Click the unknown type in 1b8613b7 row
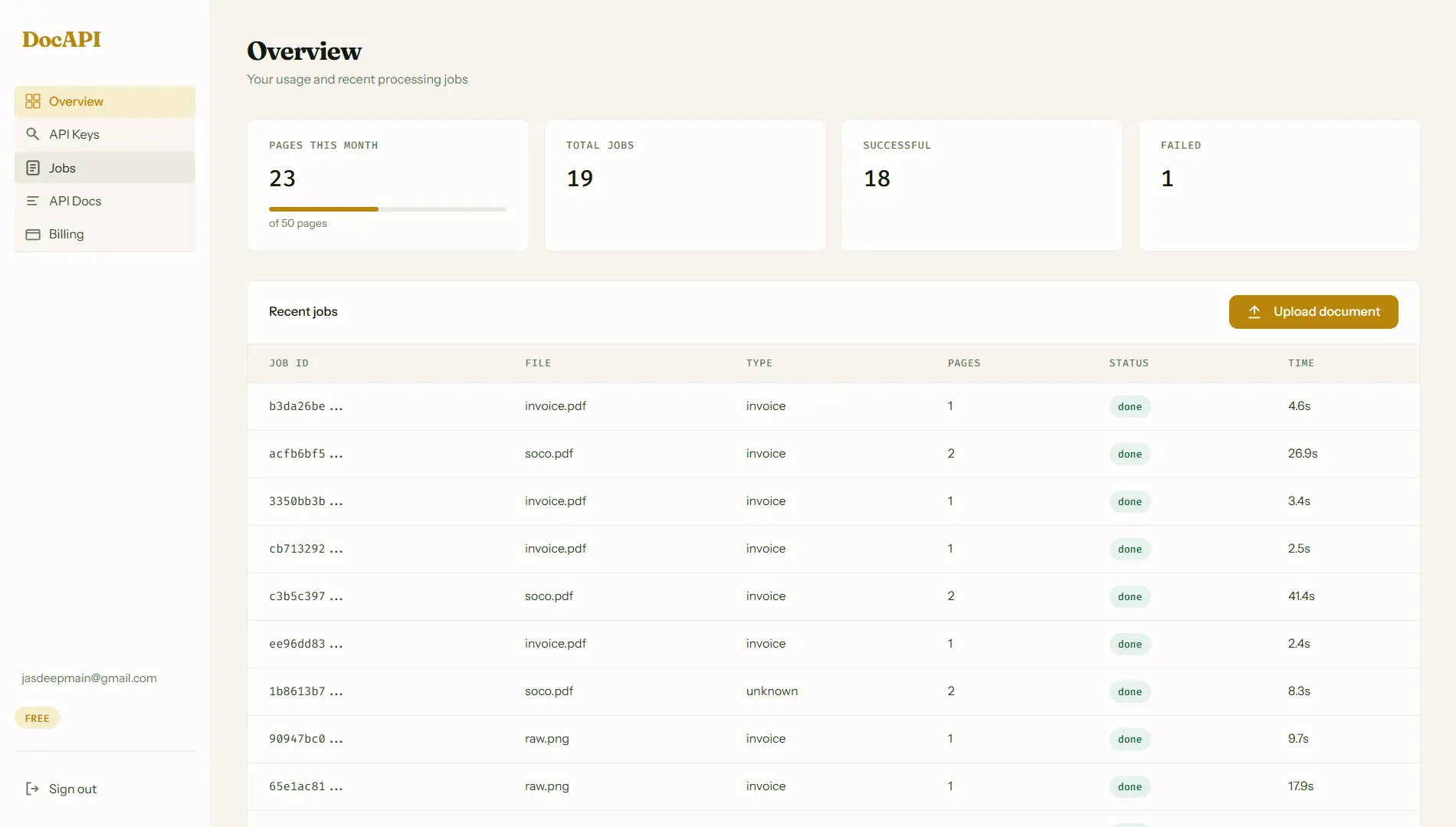Image resolution: width=1456 pixels, height=827 pixels. (x=772, y=691)
